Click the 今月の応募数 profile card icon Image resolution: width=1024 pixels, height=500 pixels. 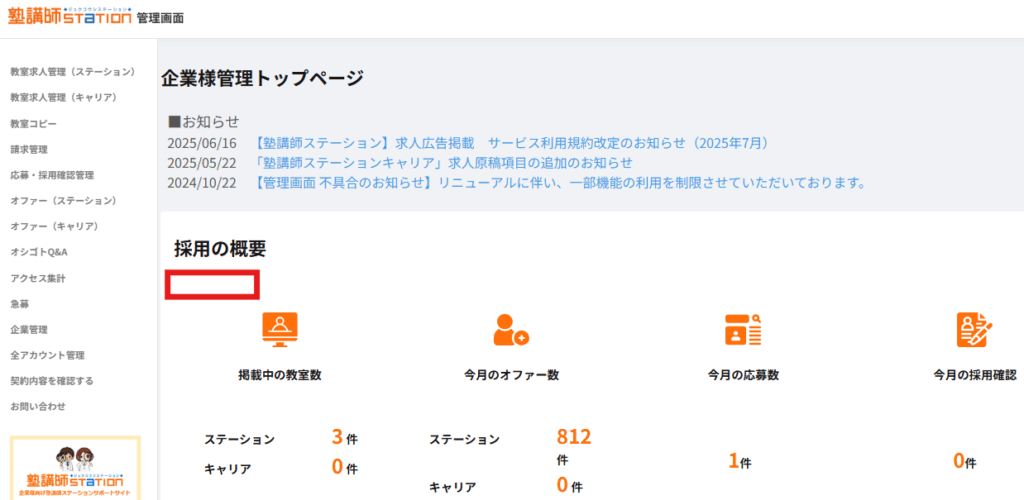click(x=743, y=330)
